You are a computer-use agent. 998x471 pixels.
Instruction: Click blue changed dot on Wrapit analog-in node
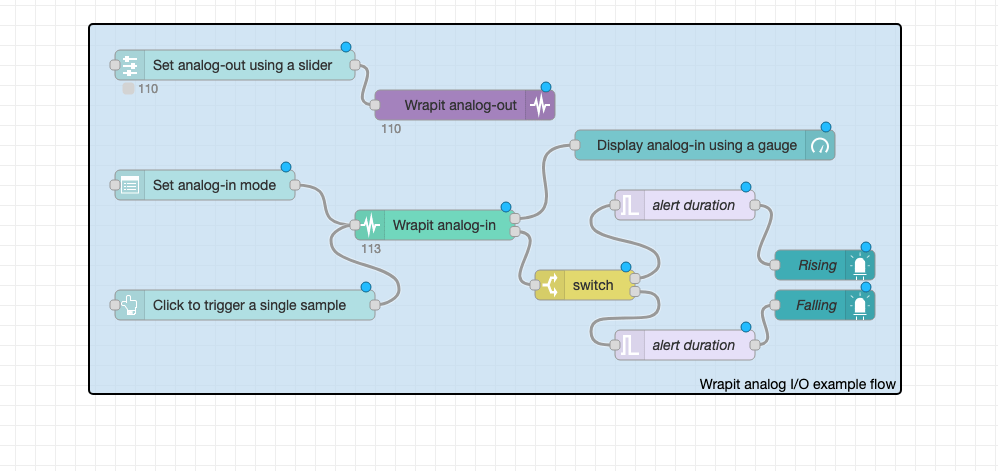click(x=505, y=207)
